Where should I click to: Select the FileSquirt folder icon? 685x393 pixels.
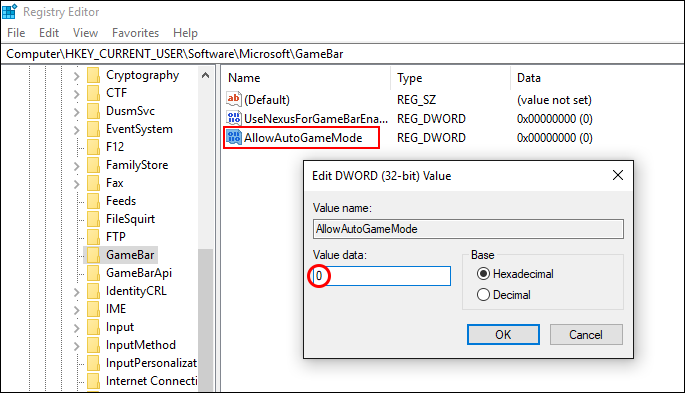[x=93, y=219]
